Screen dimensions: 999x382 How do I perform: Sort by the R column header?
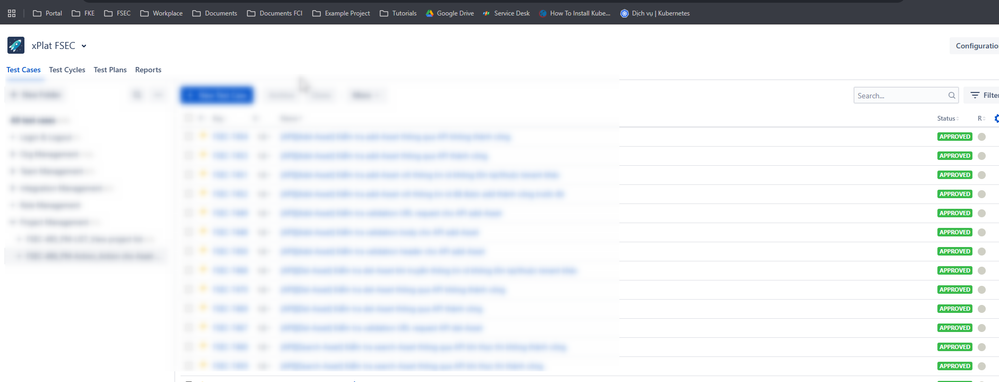[x=981, y=118]
